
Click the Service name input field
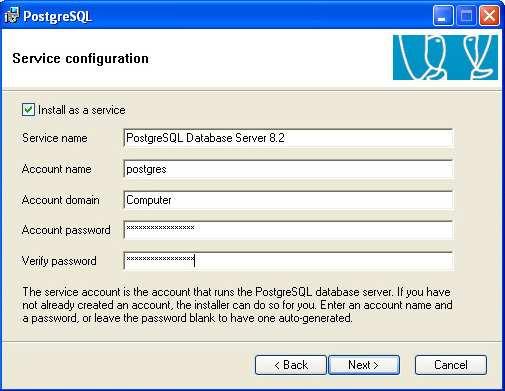coord(288,138)
